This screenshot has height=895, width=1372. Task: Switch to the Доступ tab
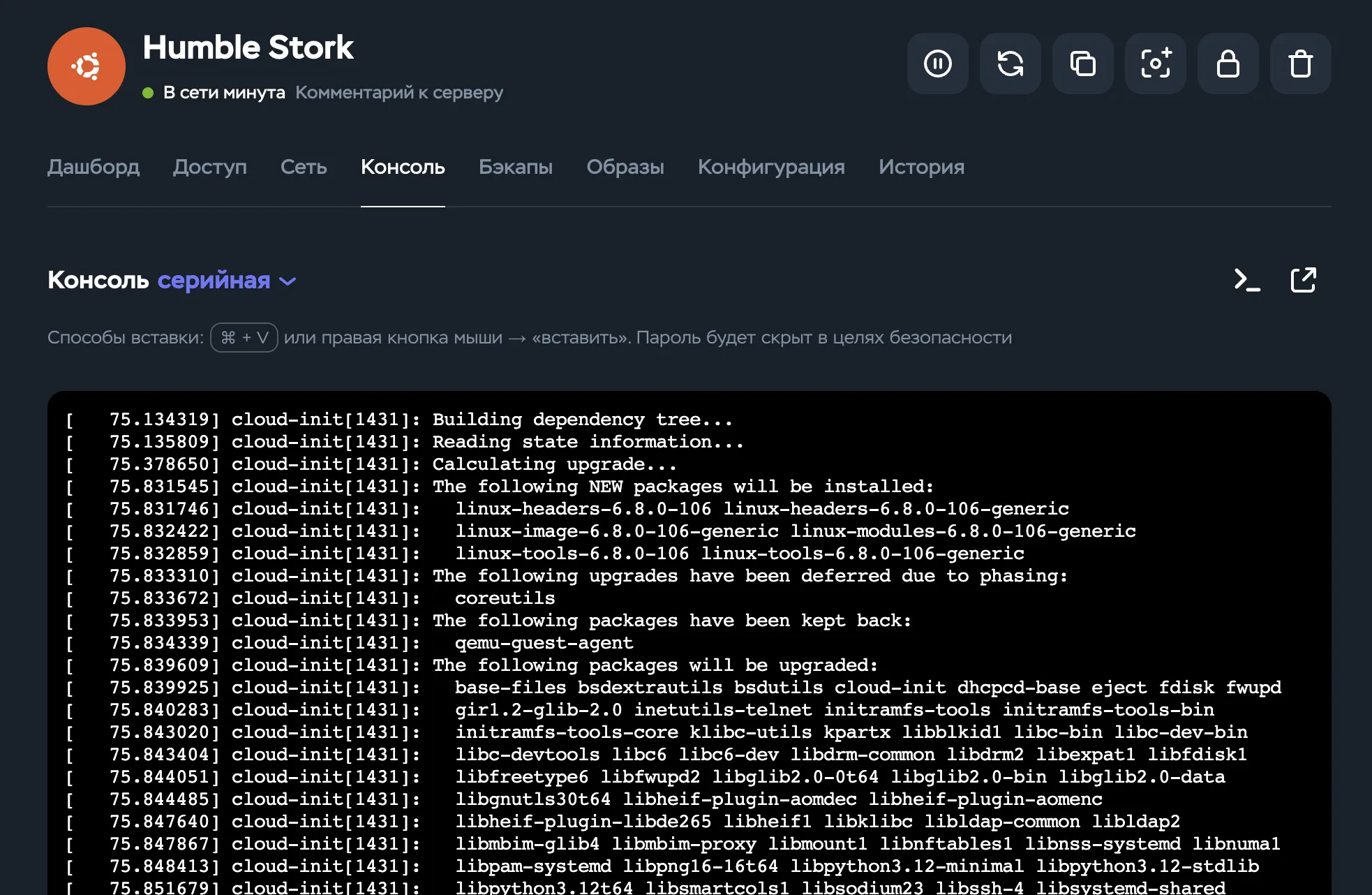point(209,167)
